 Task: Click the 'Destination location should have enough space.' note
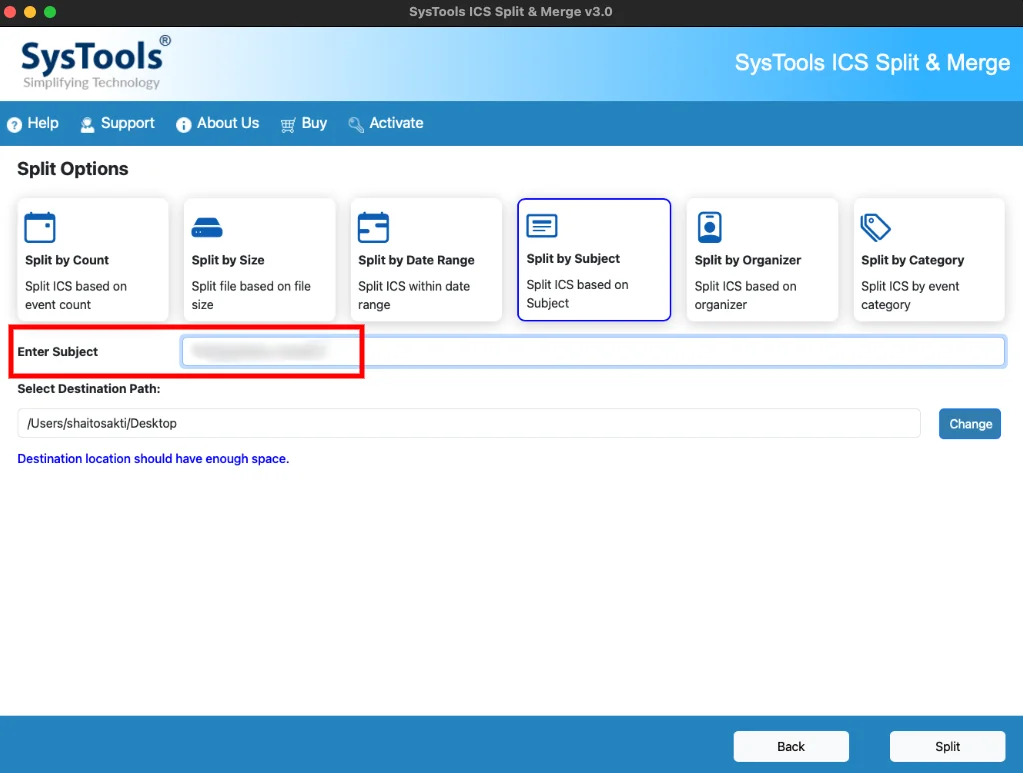click(153, 459)
